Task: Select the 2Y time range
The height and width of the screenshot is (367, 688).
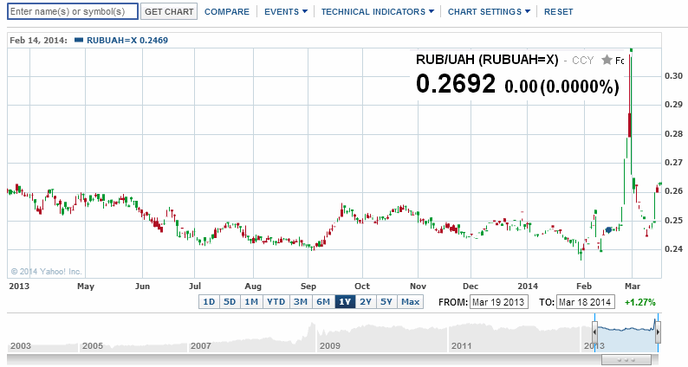Action: 366,302
